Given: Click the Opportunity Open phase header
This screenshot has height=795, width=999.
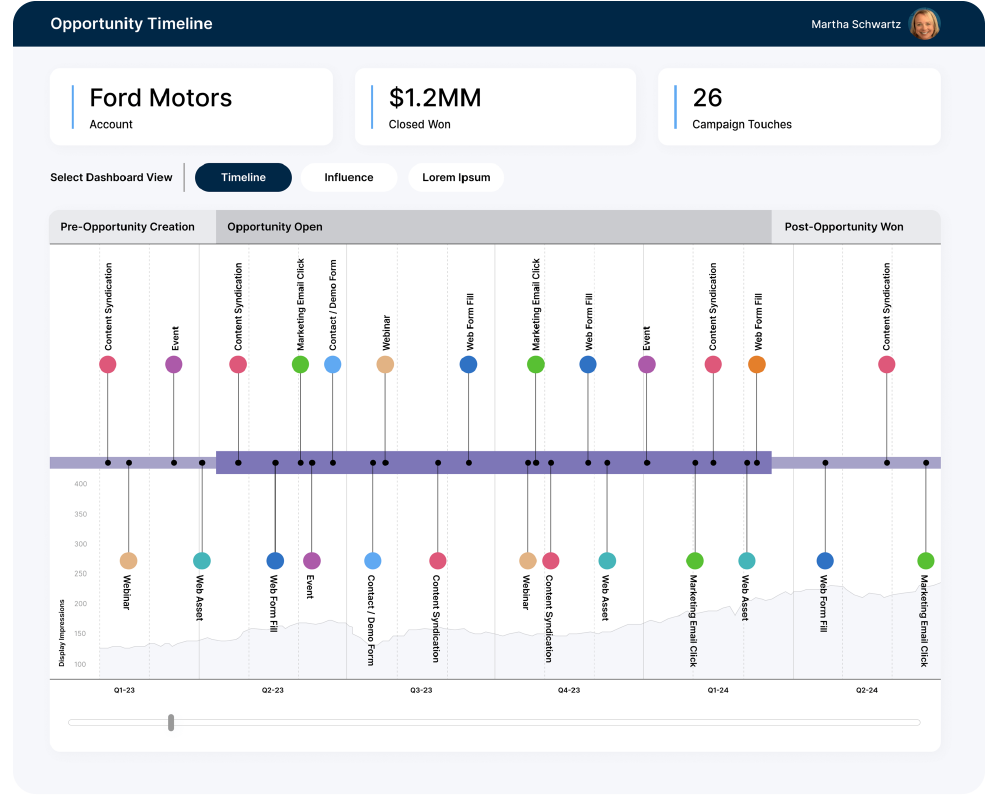Looking at the screenshot, I should point(494,227).
